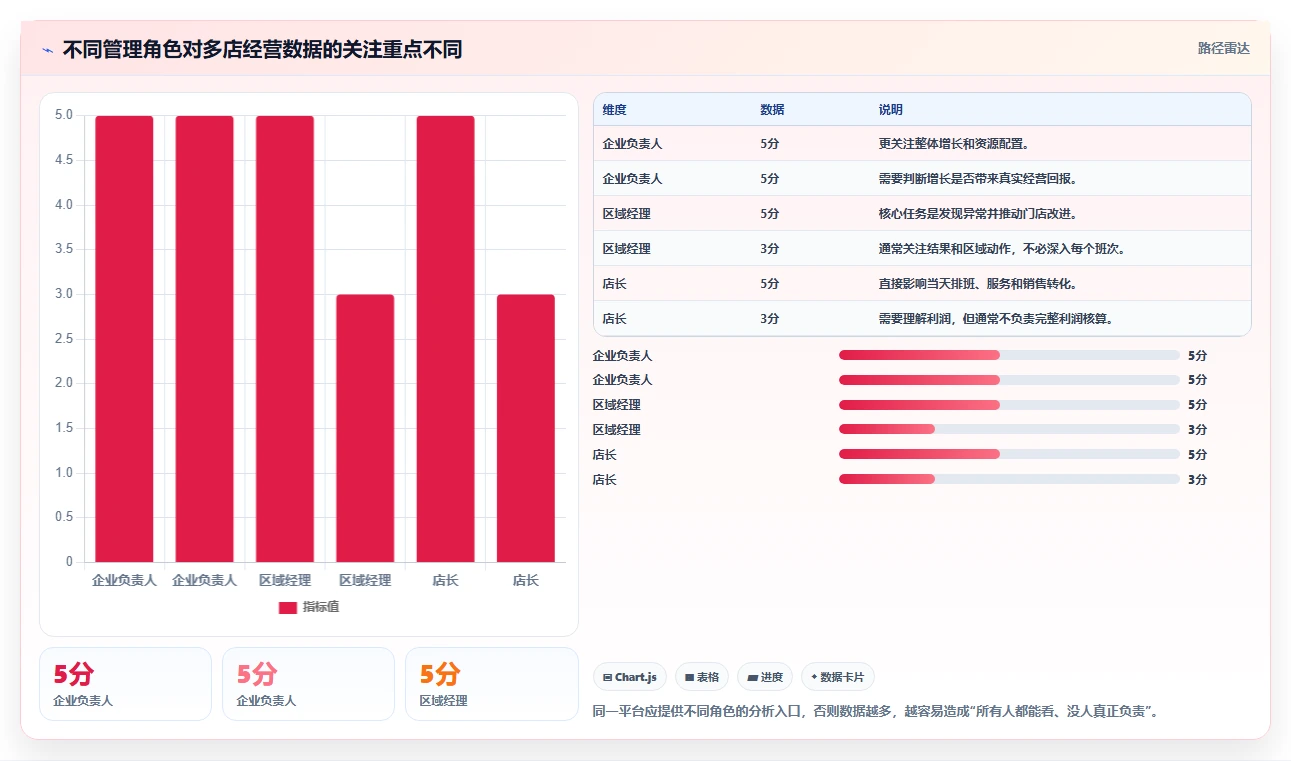1291x761 pixels.
Task: Select the orange 5分 区域经理 data card
Action: (491, 684)
